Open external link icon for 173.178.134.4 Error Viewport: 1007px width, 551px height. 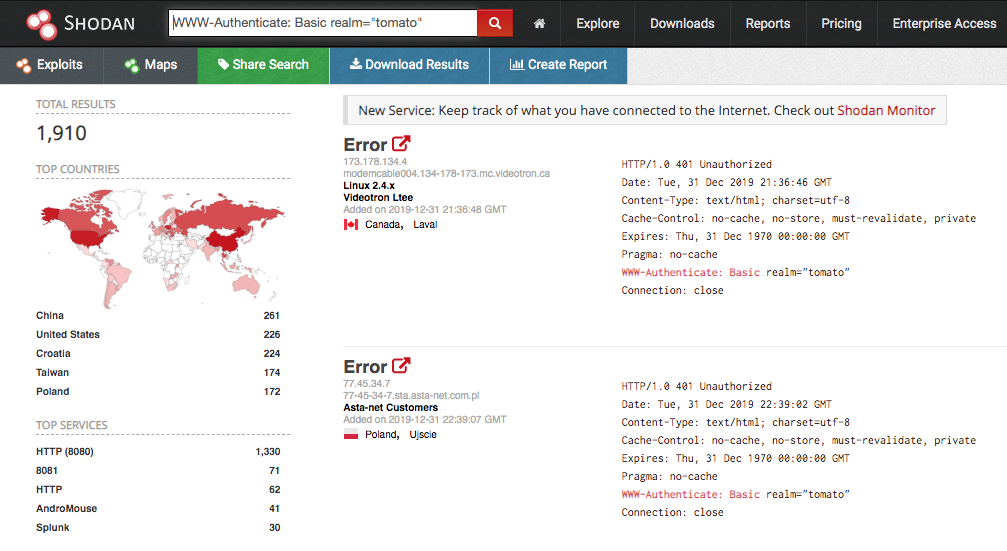tap(401, 143)
